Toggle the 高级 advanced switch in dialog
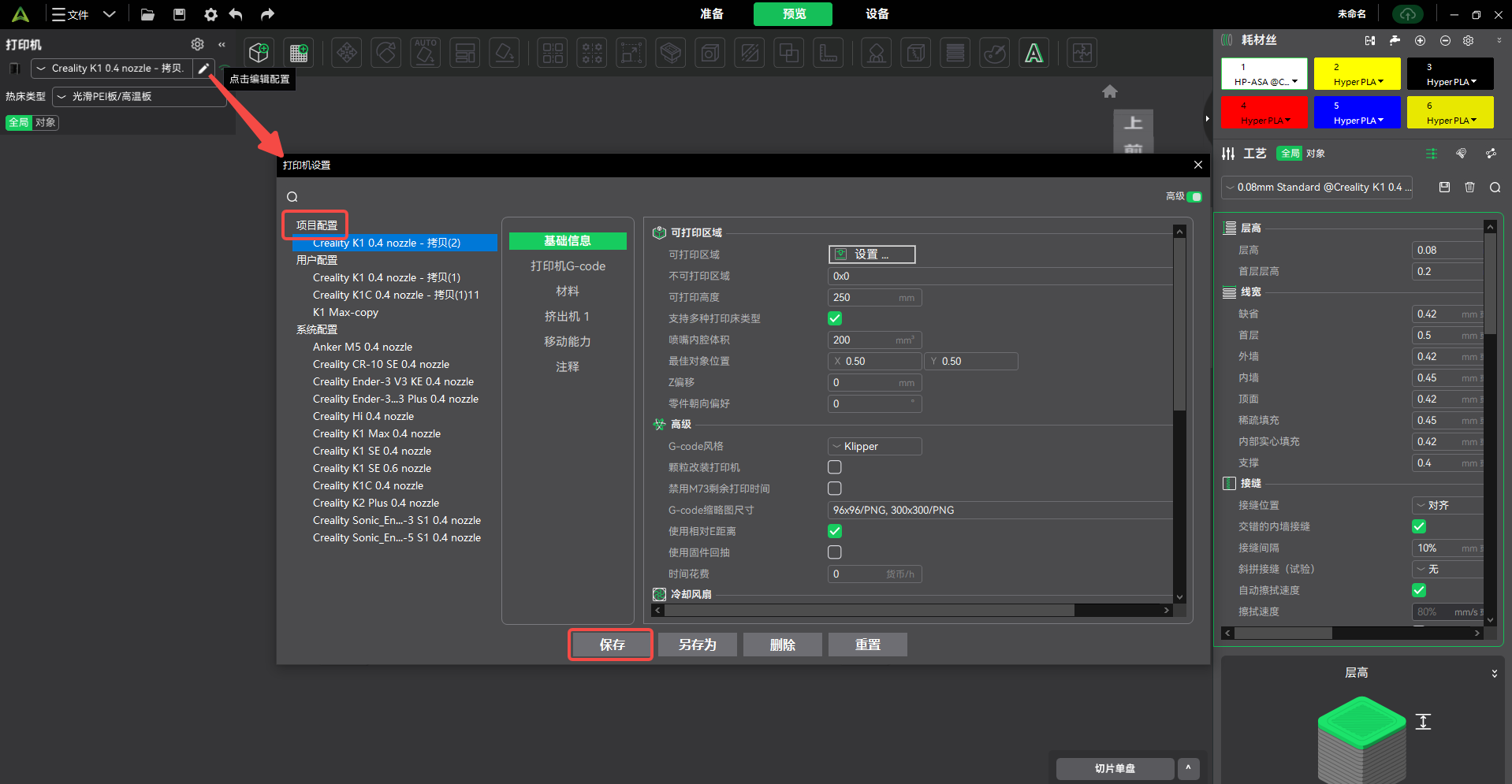Image resolution: width=1512 pixels, height=784 pixels. [1194, 196]
